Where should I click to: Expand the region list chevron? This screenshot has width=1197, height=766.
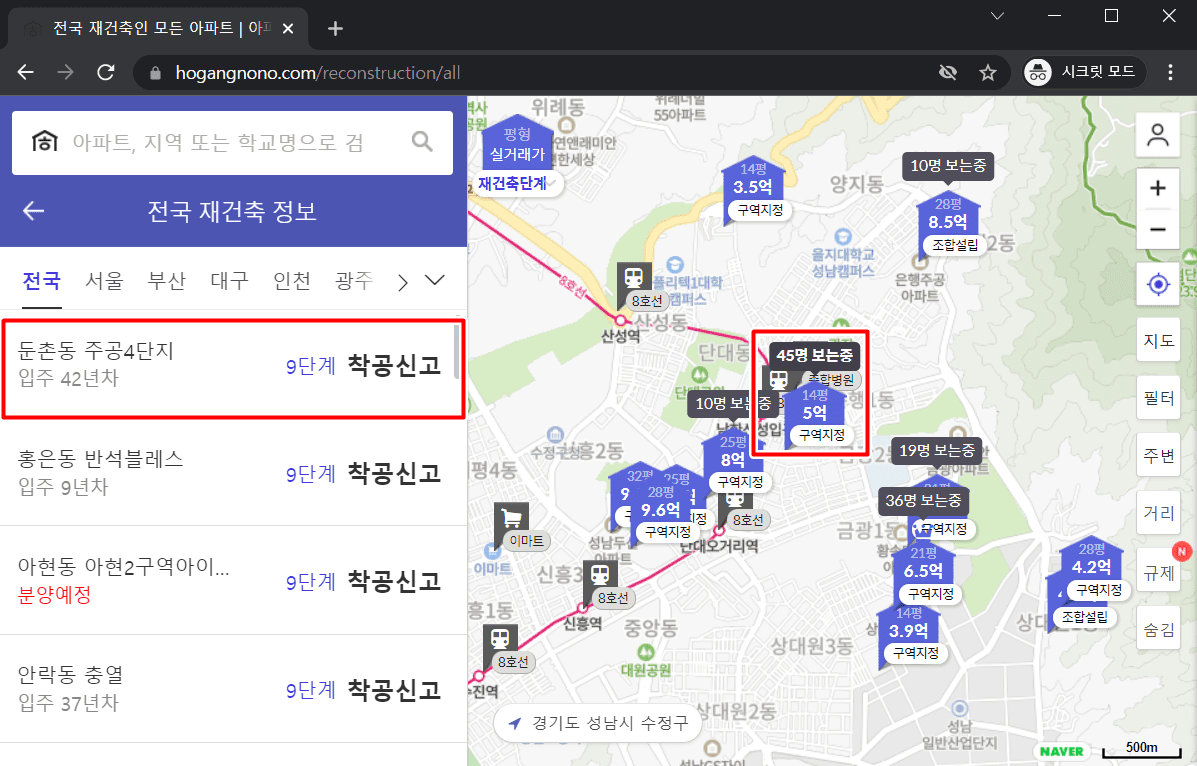pyautogui.click(x=435, y=281)
